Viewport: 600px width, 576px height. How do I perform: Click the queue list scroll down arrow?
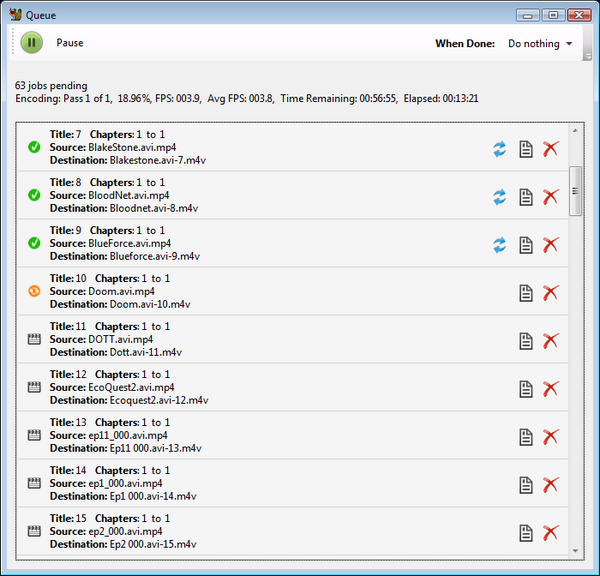tap(575, 551)
